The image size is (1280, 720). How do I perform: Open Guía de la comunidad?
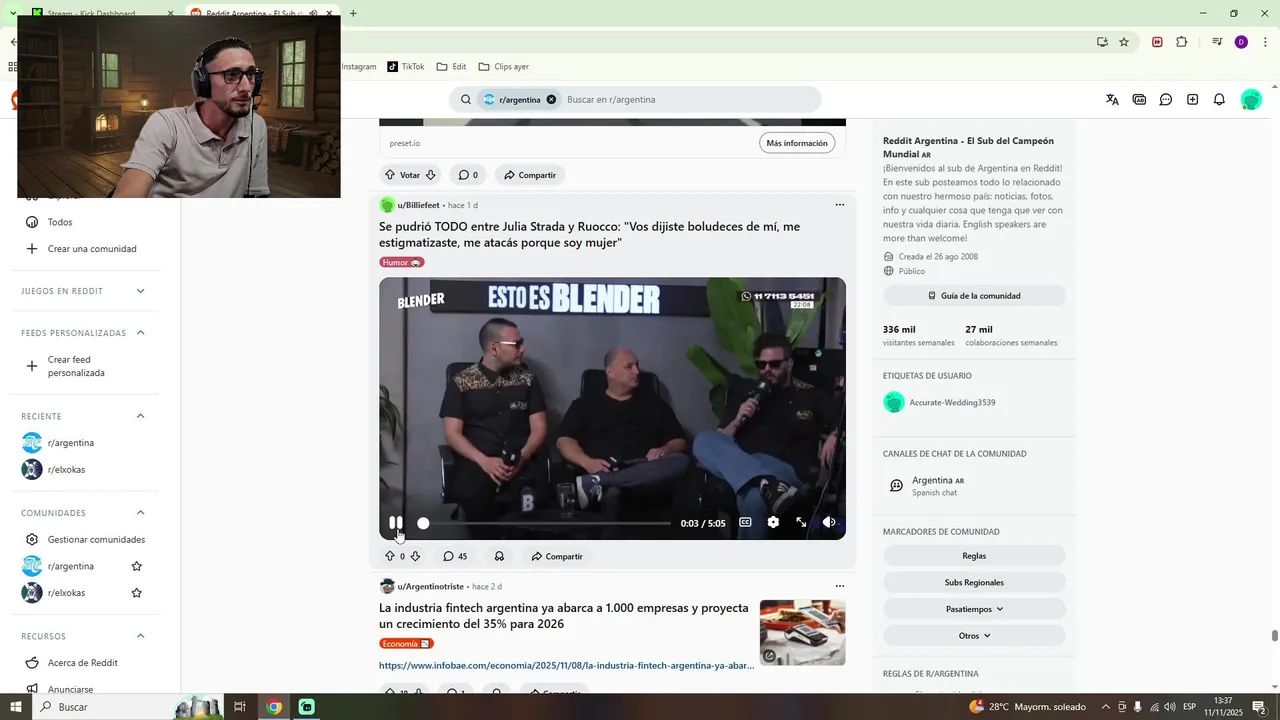974,296
